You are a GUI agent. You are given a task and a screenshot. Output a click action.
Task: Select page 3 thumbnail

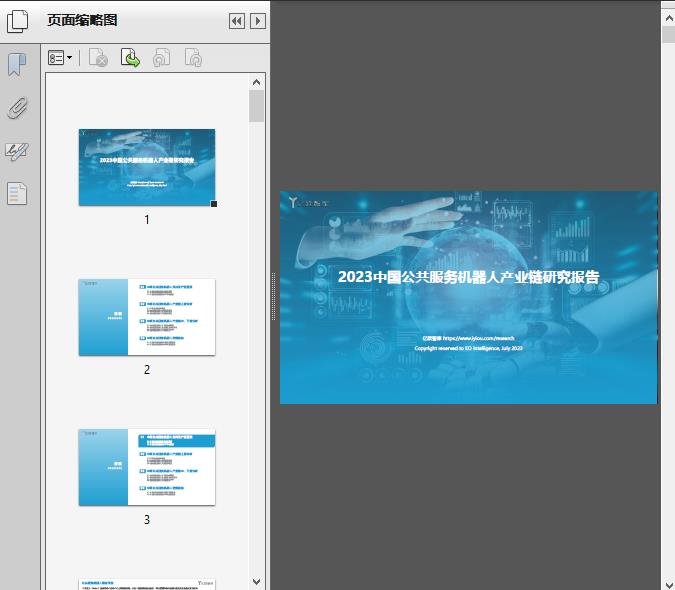point(147,467)
